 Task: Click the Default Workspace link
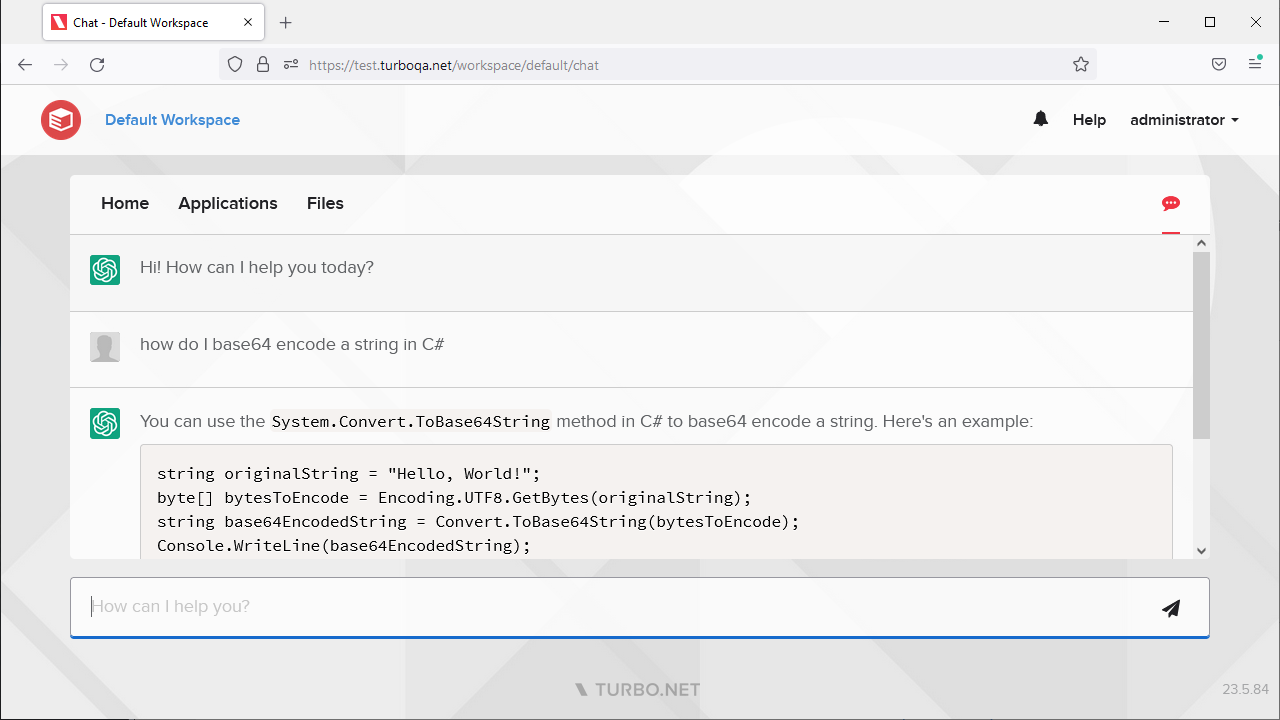pyautogui.click(x=172, y=120)
